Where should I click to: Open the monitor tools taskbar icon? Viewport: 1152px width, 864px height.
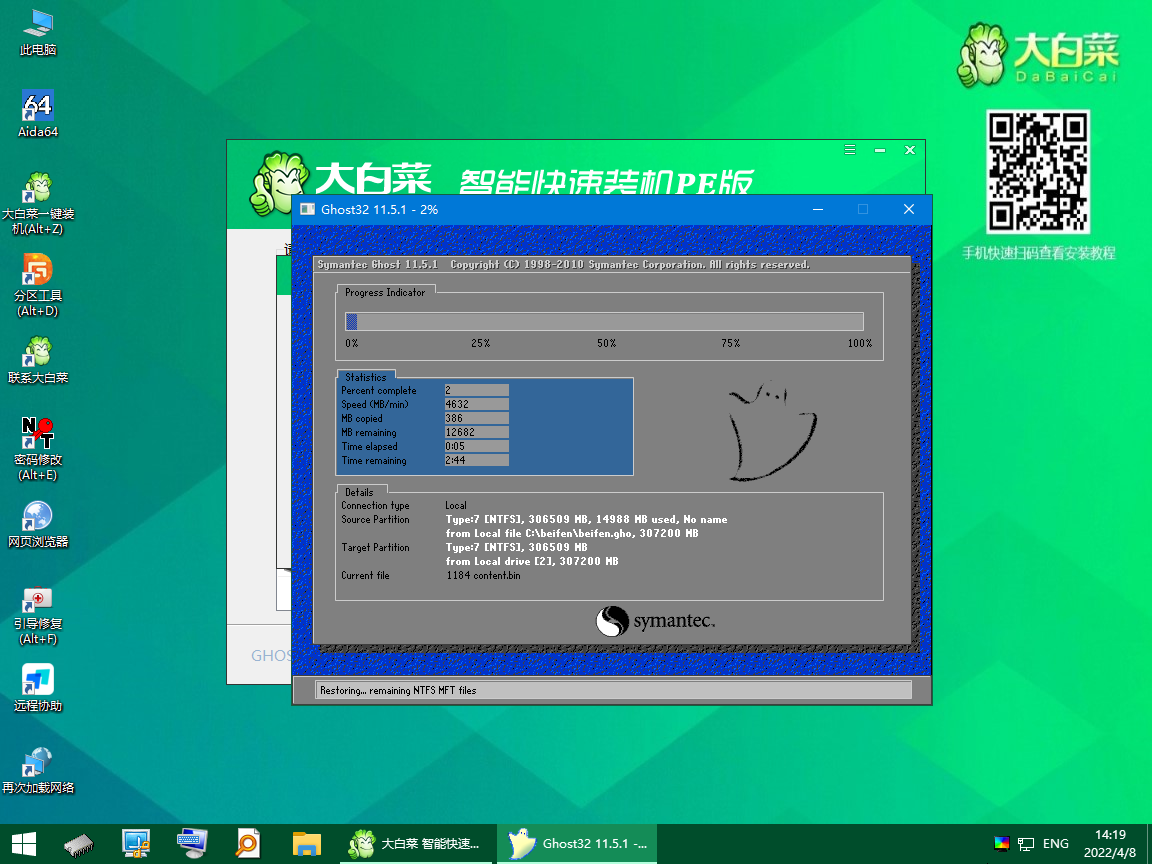tap(136, 844)
